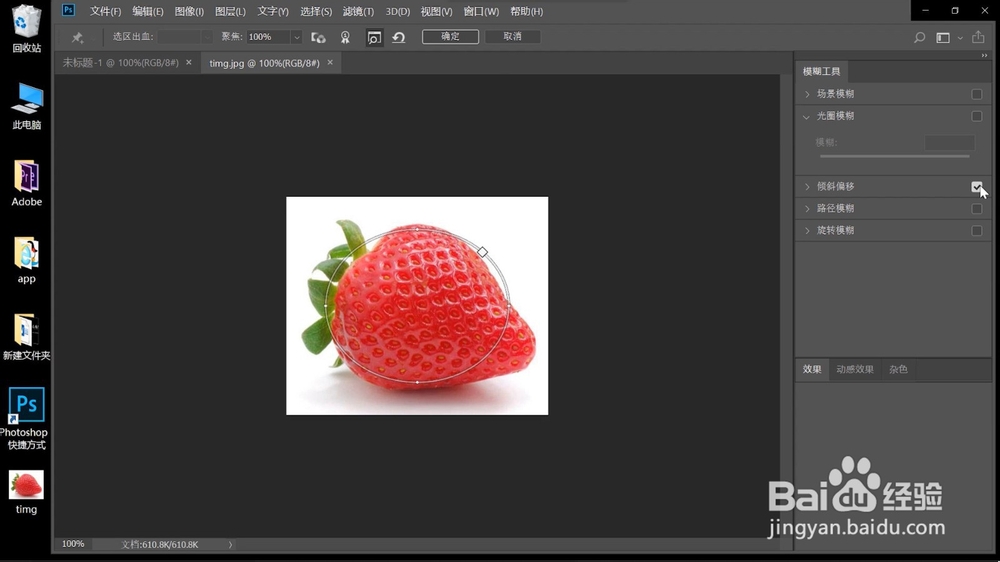The width and height of the screenshot is (1000, 562).
Task: Click the 模糊 value input field
Action: [950, 142]
